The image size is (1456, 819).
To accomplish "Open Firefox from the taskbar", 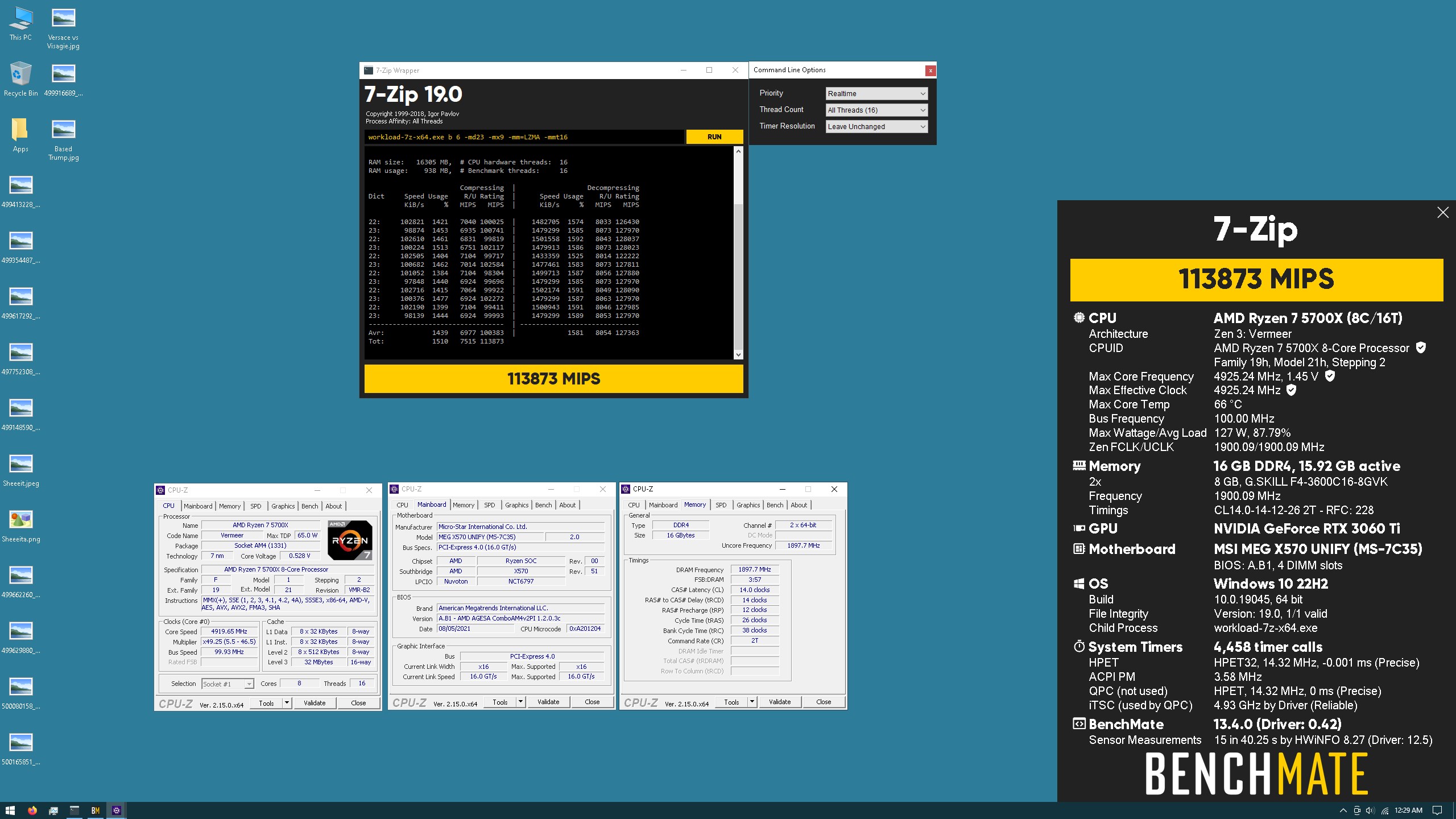I will [x=32, y=810].
